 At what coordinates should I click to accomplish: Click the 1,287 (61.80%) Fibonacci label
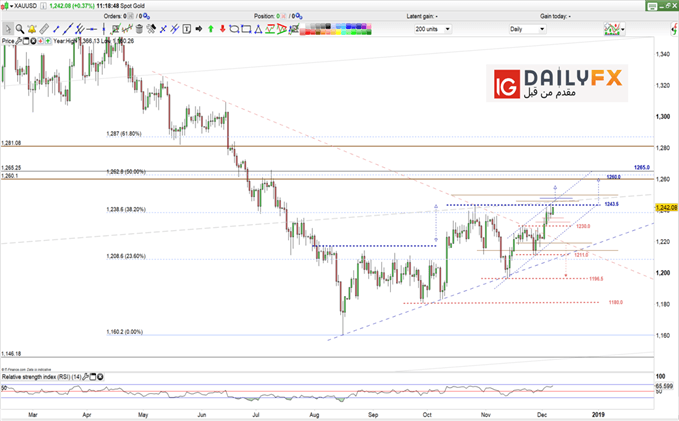tap(124, 134)
